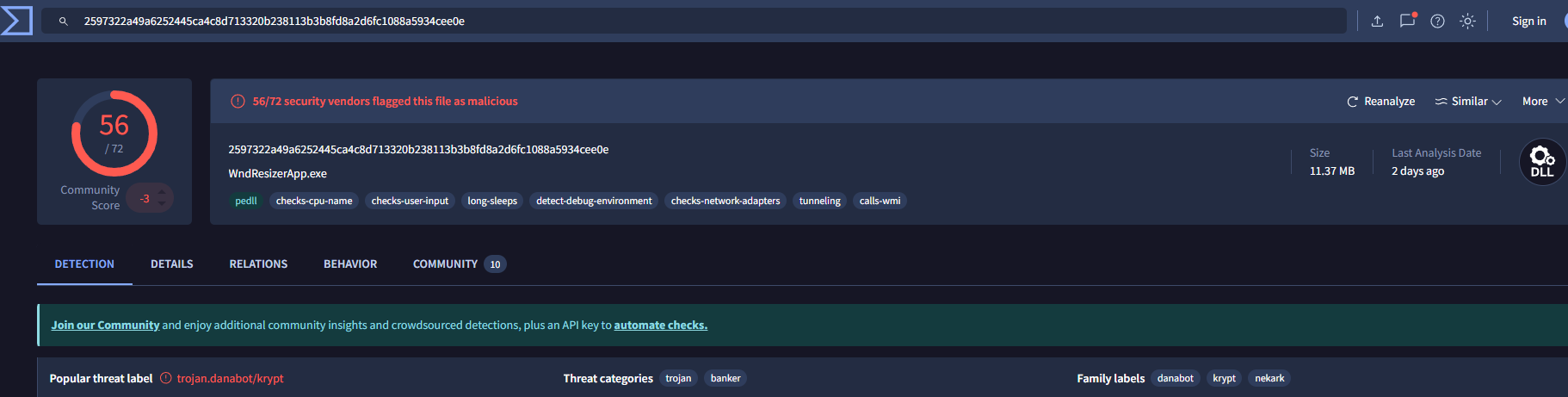
Task: Click the Sign in link
Action: point(1529,22)
